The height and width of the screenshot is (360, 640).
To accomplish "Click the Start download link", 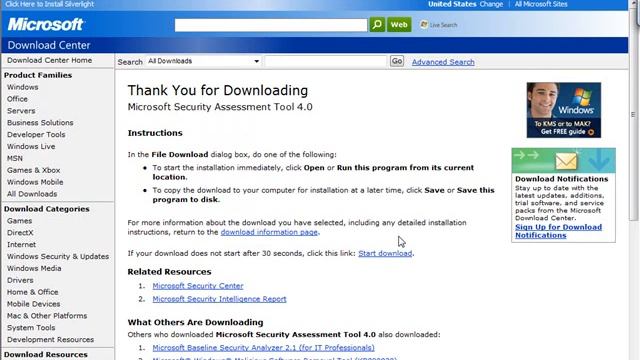I will pos(385,253).
